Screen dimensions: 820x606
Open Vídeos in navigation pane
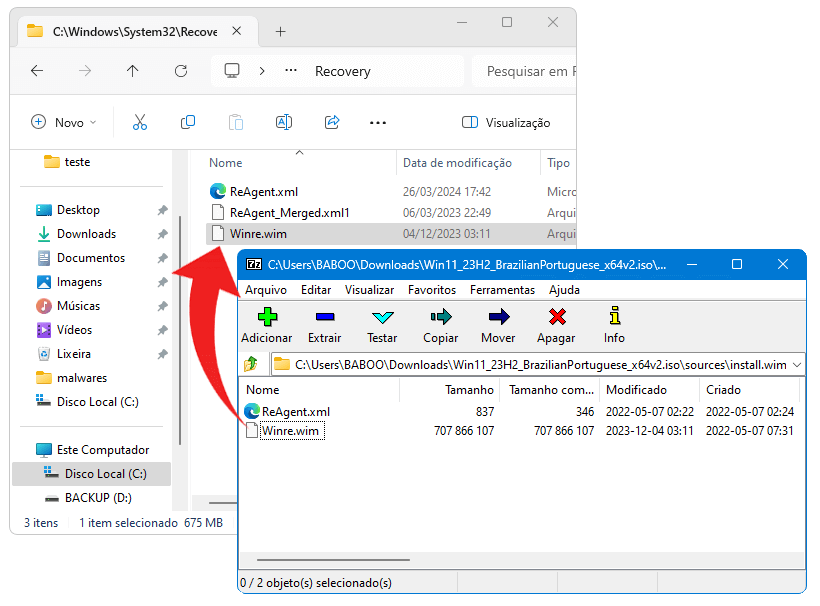[74, 330]
